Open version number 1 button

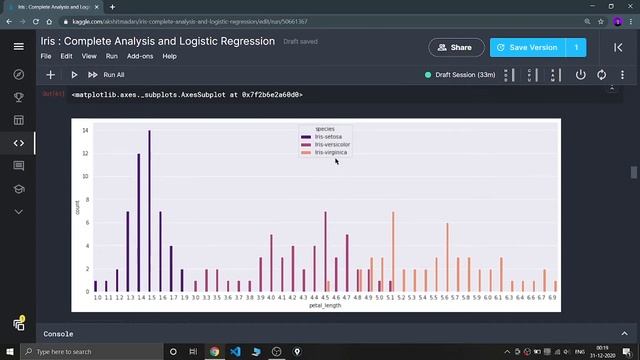tap(576, 48)
